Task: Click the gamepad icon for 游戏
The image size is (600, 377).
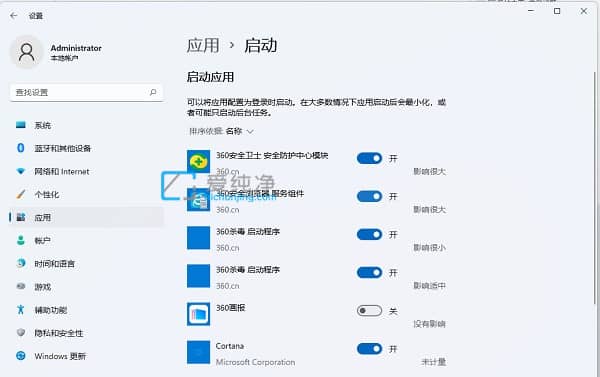Action: (x=21, y=286)
